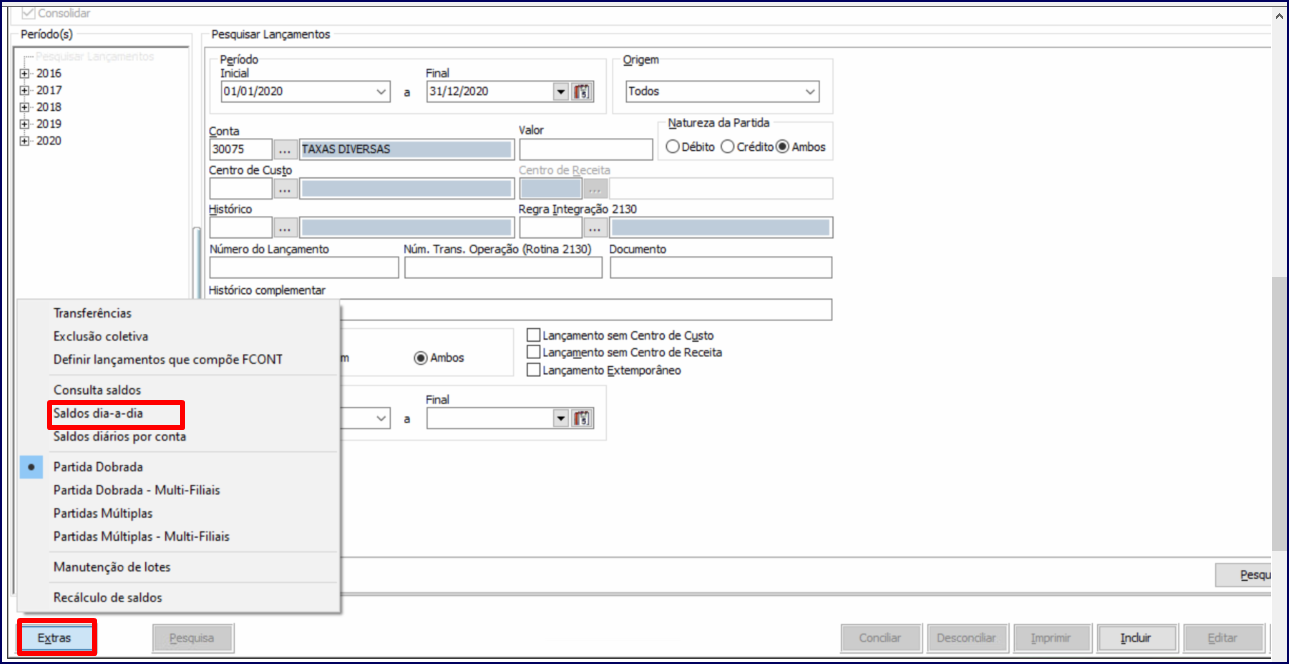Expand the 2020 period tree node
This screenshot has height=664, width=1289.
[25, 142]
